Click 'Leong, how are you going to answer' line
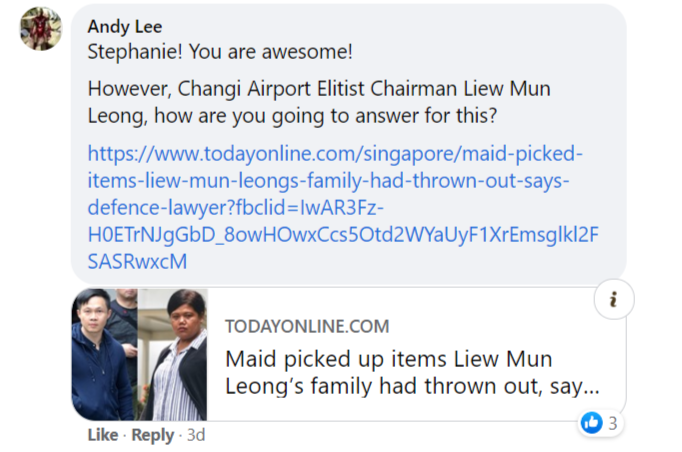Screen dimensions: 682x452 tap(292, 116)
